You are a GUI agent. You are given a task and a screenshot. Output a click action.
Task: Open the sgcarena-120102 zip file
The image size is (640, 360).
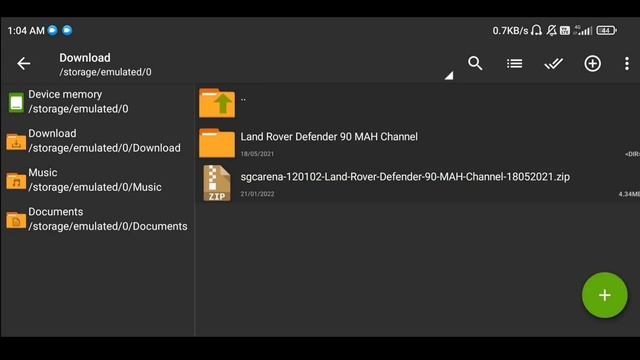tap(418, 183)
